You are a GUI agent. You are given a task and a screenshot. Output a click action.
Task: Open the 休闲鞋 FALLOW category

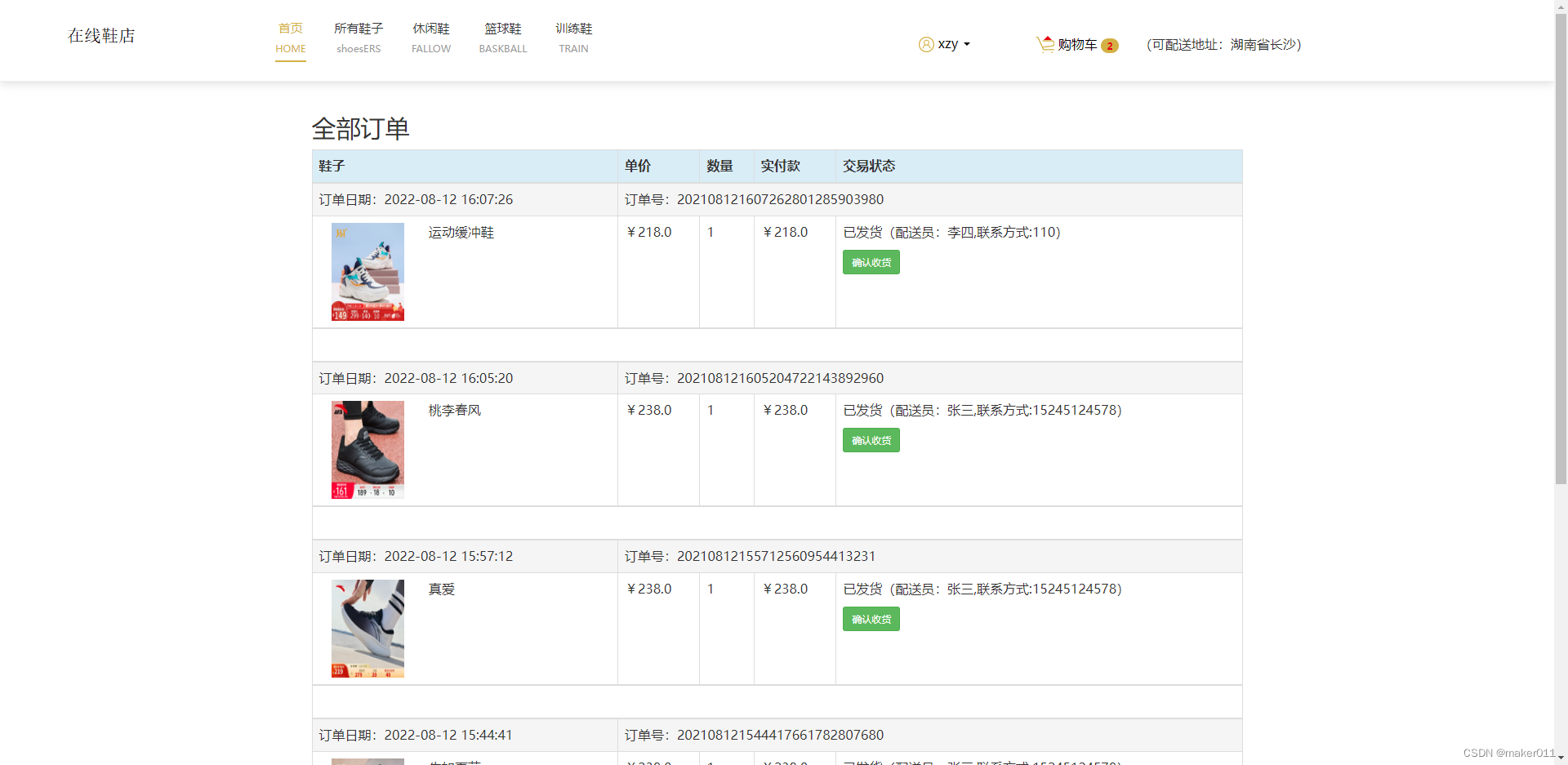[x=431, y=38]
